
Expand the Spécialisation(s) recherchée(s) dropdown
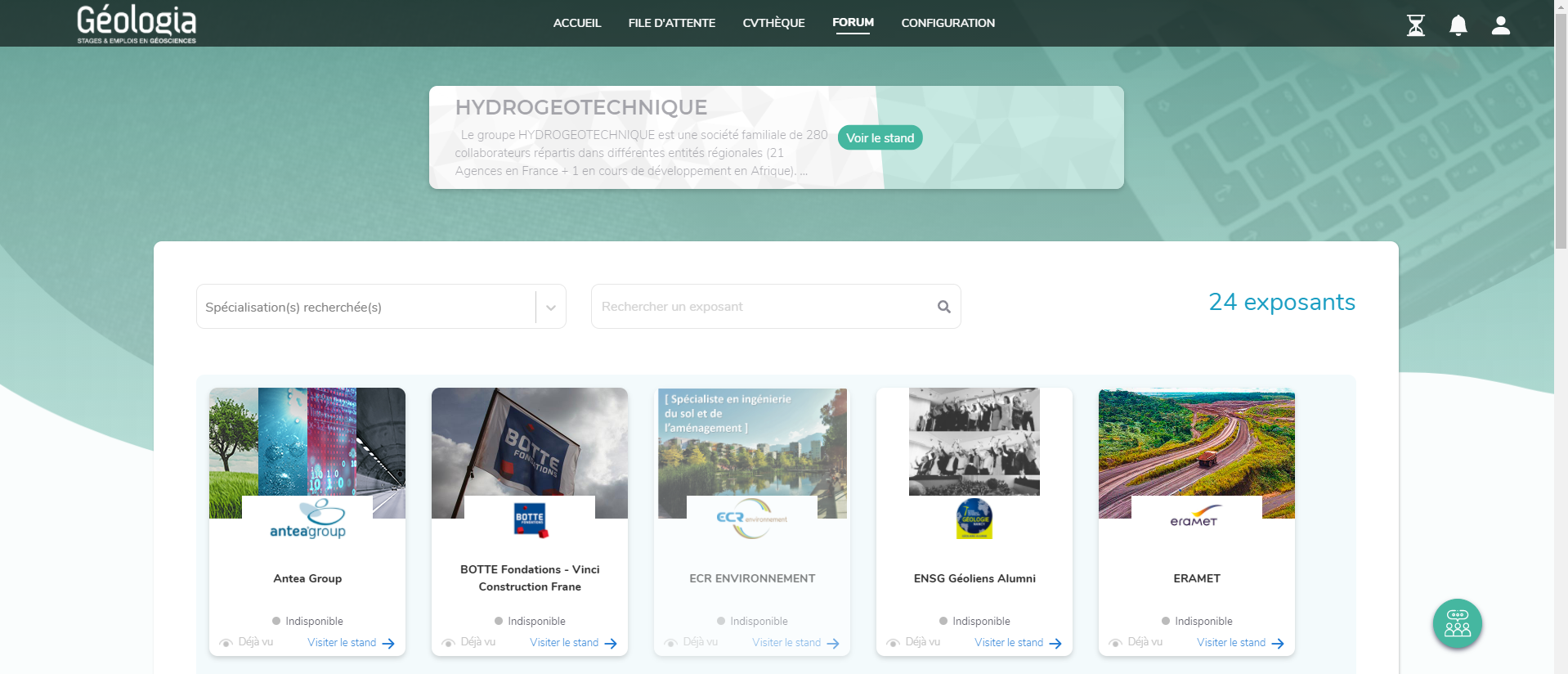(x=365, y=307)
